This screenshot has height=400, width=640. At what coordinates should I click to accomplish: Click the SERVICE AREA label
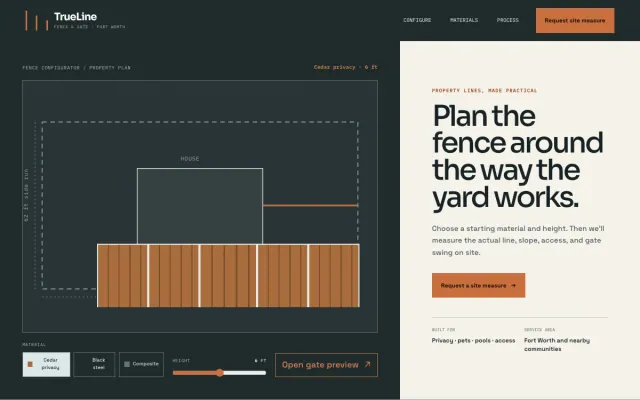(540, 329)
